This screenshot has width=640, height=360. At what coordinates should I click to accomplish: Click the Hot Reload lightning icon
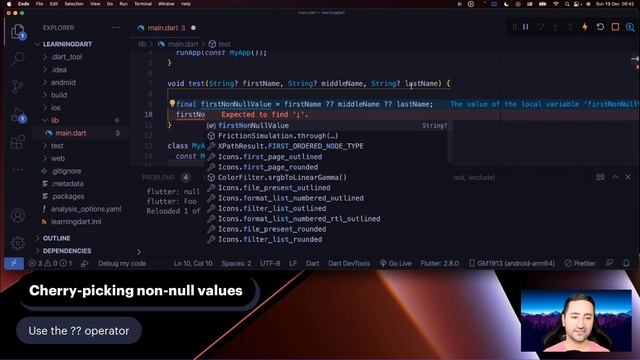point(585,27)
